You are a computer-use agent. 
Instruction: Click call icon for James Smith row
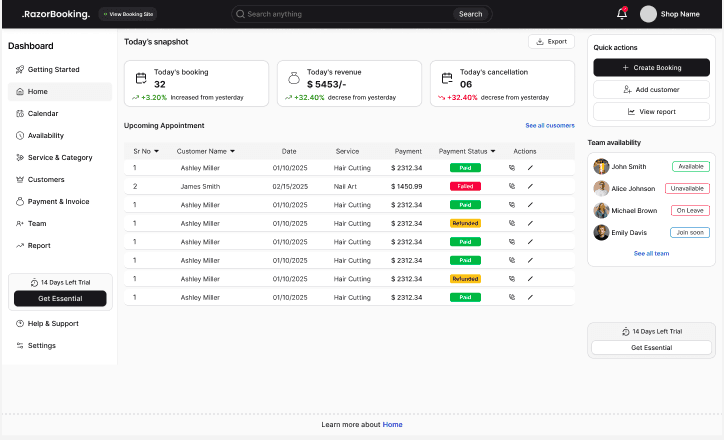click(512, 186)
